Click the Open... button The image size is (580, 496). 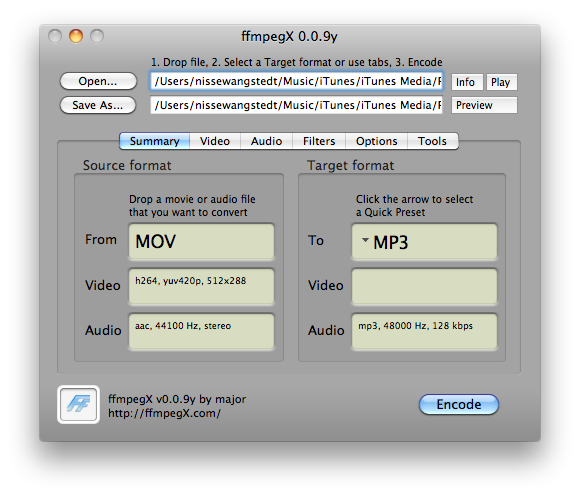98,81
